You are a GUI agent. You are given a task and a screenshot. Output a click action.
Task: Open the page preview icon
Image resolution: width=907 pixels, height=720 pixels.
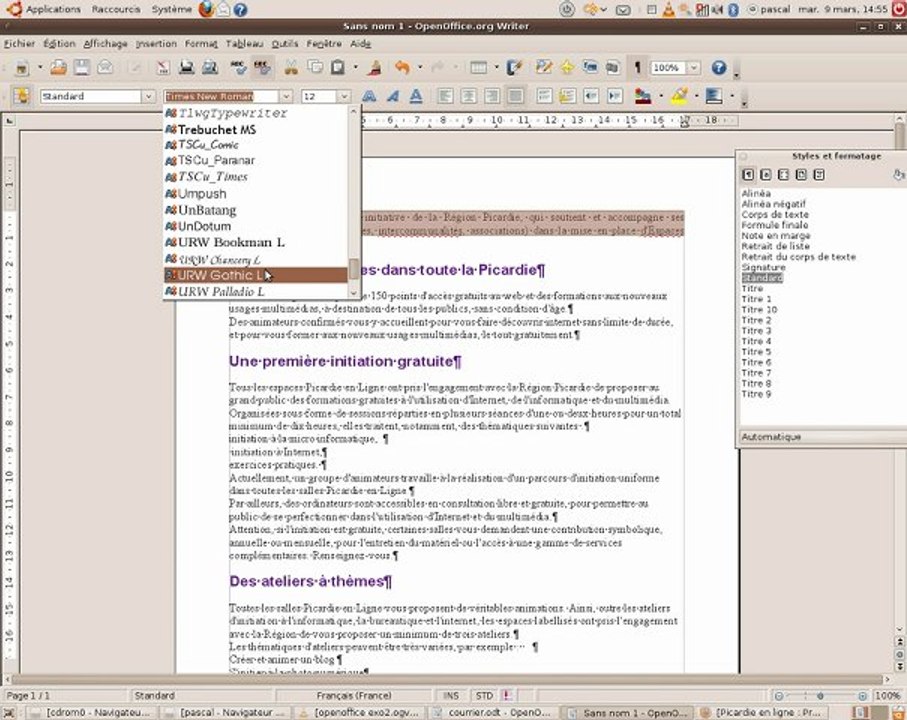(x=210, y=68)
